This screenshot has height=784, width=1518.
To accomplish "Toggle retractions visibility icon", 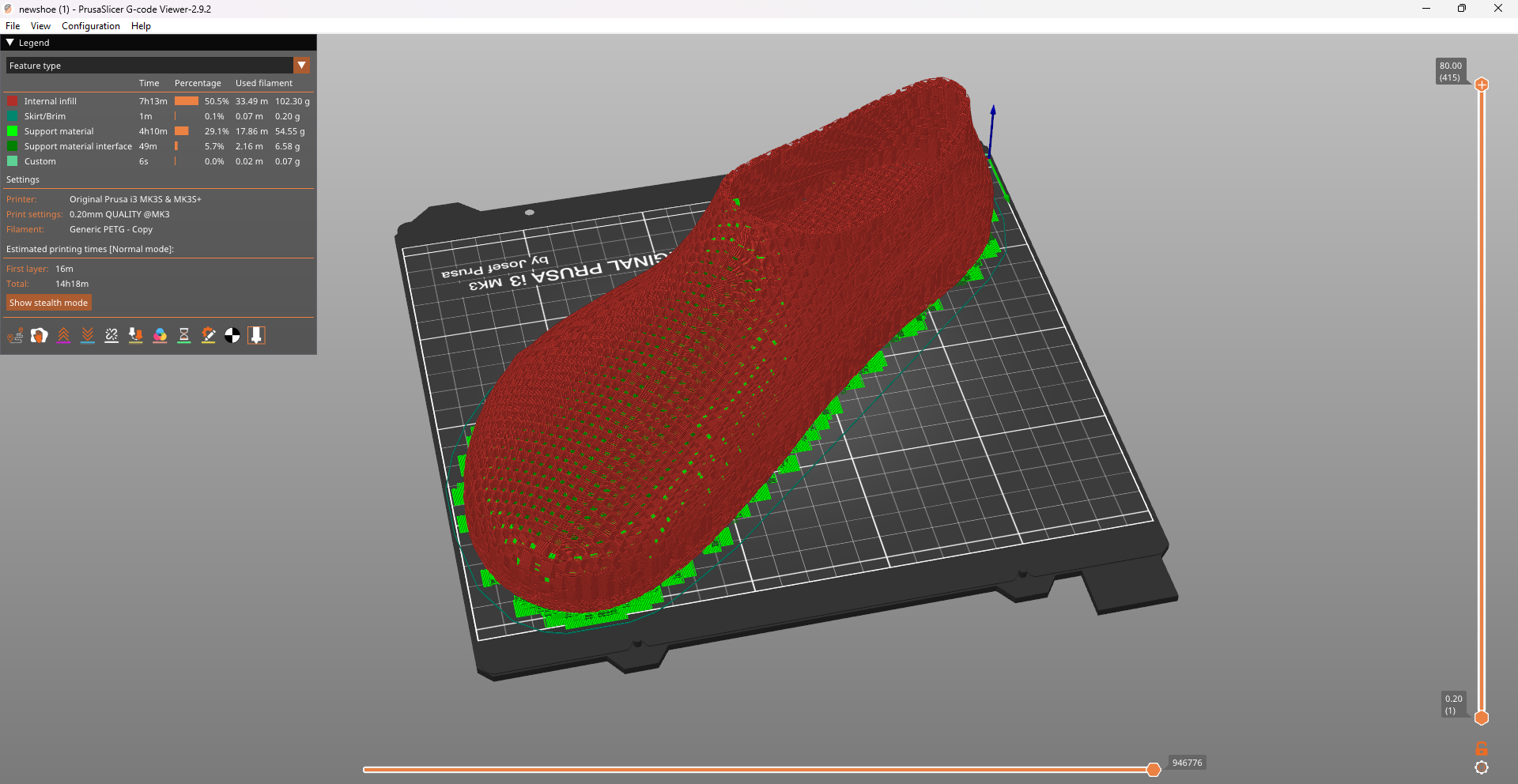I will click(x=64, y=336).
